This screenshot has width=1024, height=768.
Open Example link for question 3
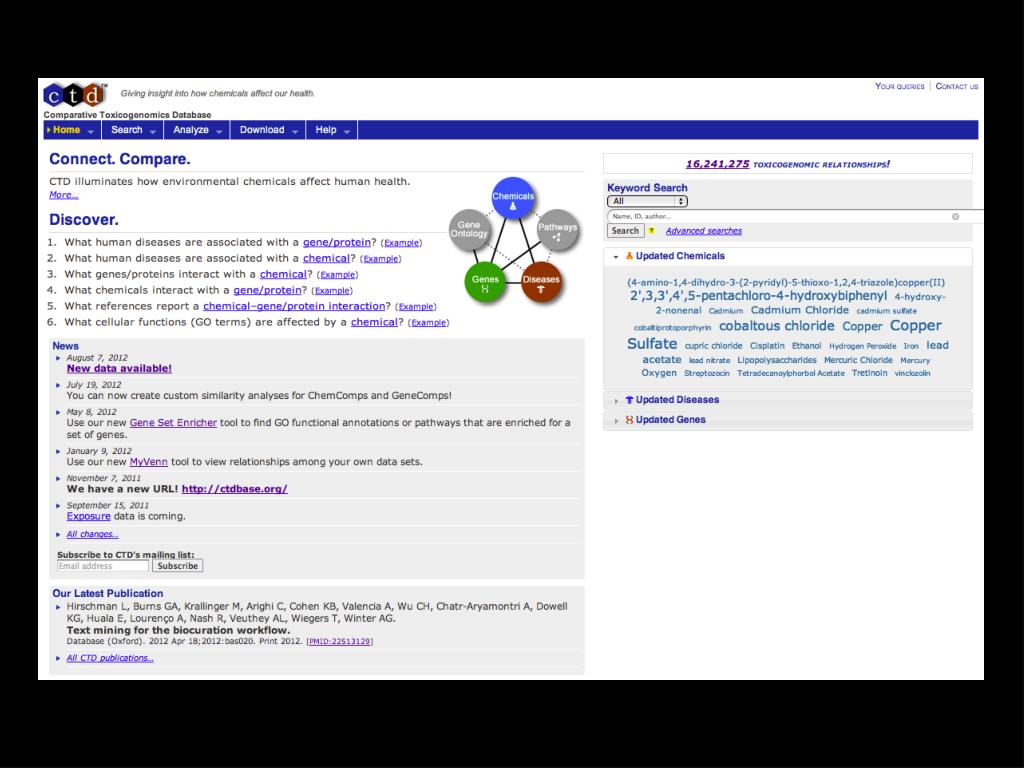pyautogui.click(x=338, y=275)
